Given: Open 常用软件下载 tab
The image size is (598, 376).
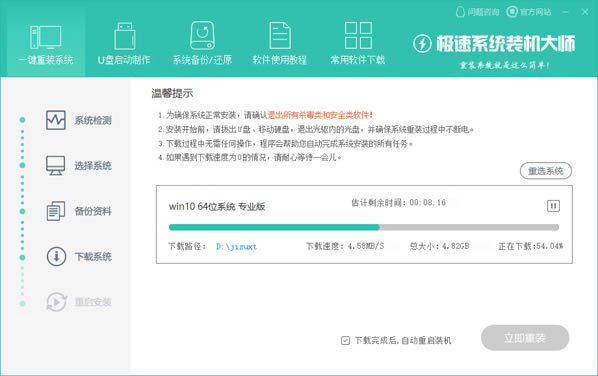Looking at the screenshot, I should coord(358,44).
